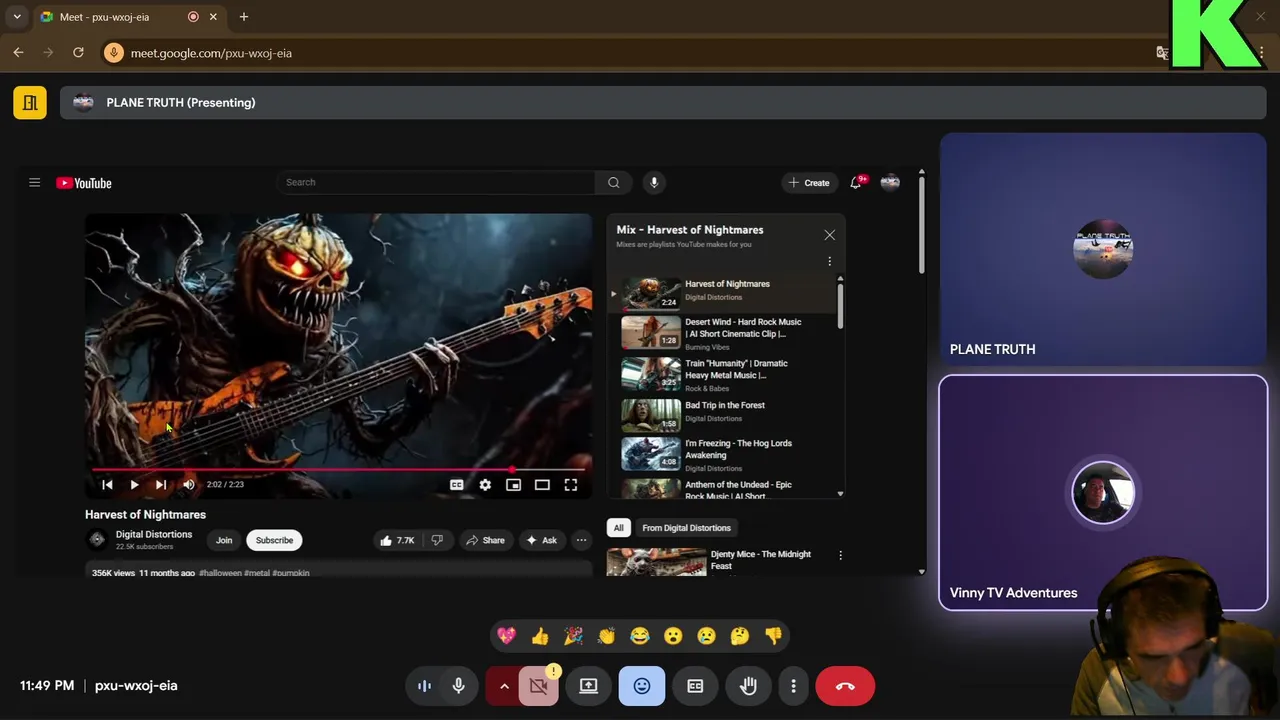1280x720 pixels.
Task: Open the Mix playlist three-dot menu
Action: 829,262
